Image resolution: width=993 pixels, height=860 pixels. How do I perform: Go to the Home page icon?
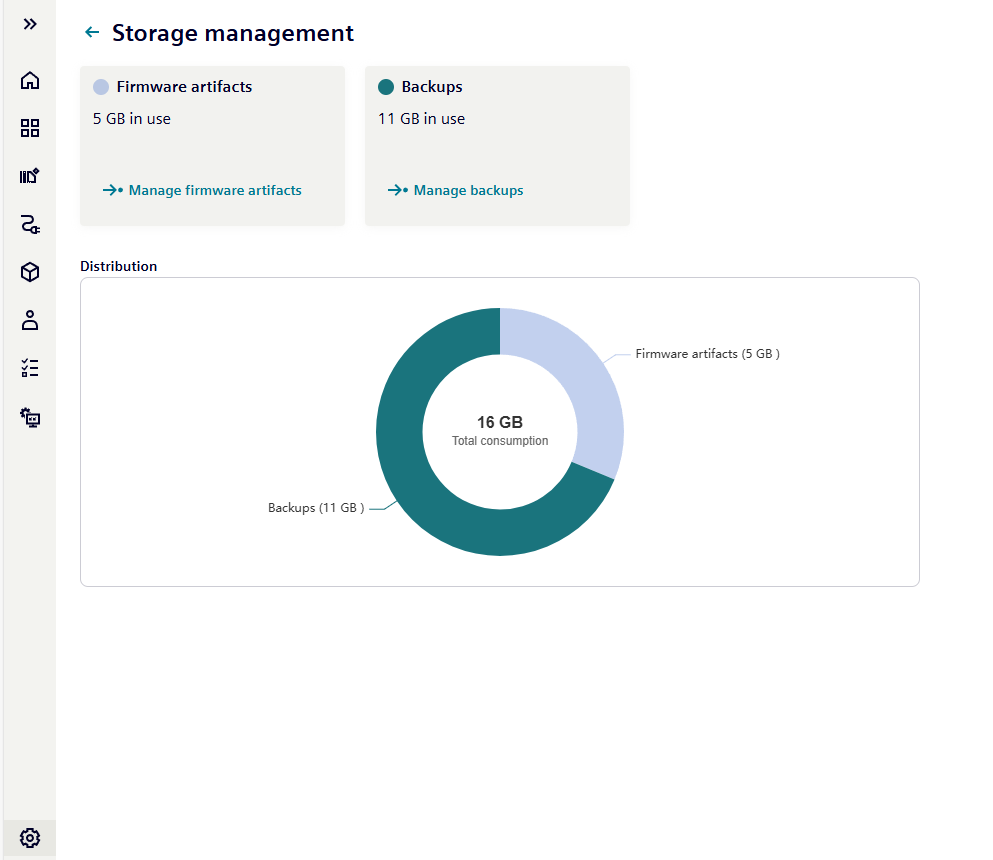coord(30,80)
